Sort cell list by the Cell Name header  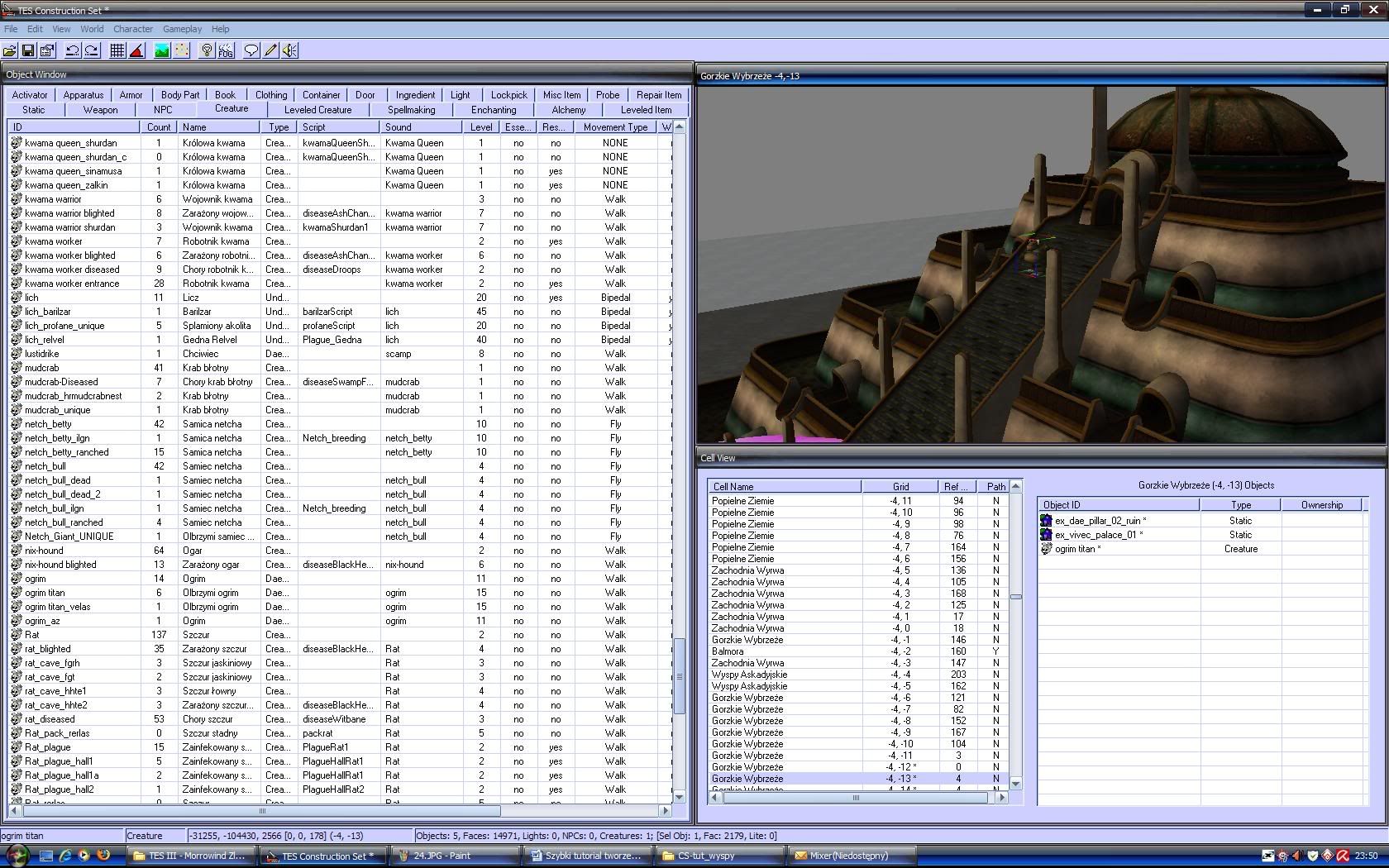(785, 487)
